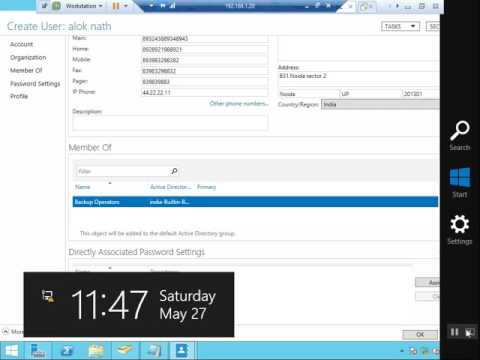Click the Main phone number field
The image size is (480, 360).
[205, 39]
